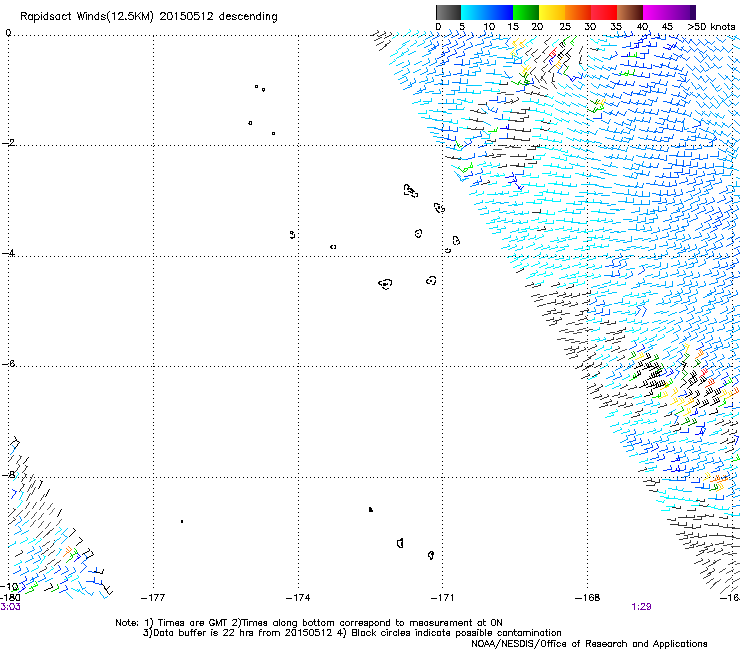Screen dimensions: 740x650
Task: Click the '-4' latitude axis label
Action: (8, 253)
